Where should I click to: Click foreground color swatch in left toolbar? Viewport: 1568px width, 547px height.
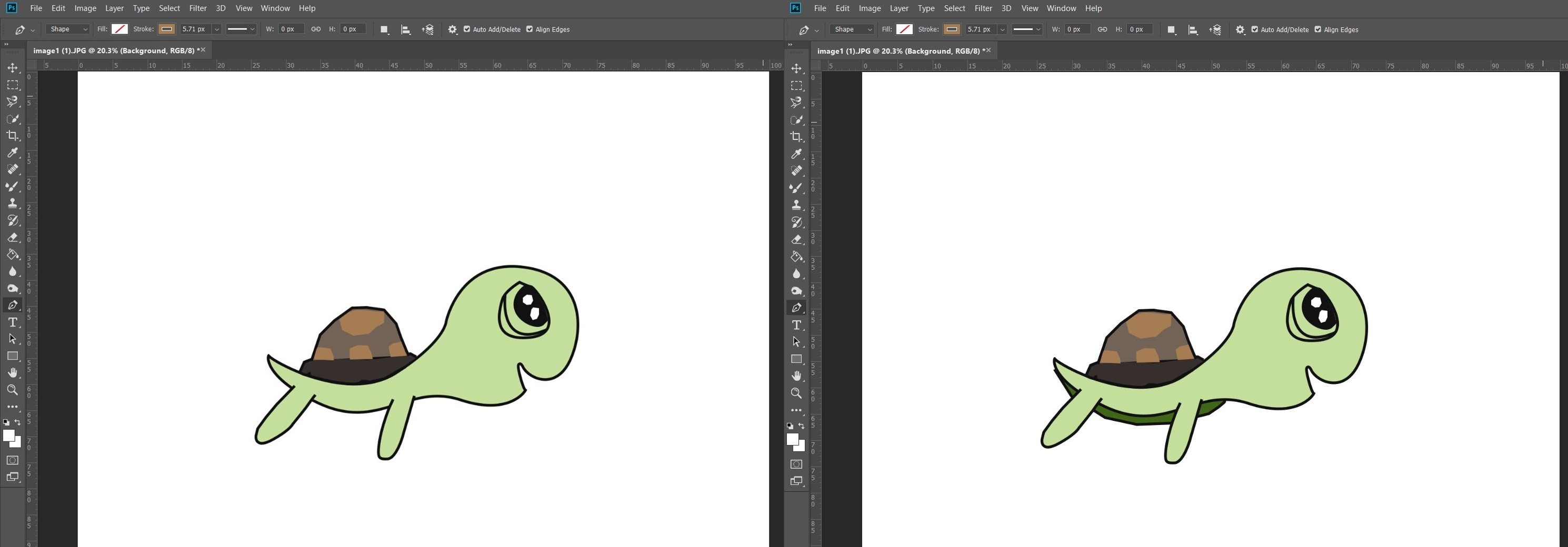[8, 435]
